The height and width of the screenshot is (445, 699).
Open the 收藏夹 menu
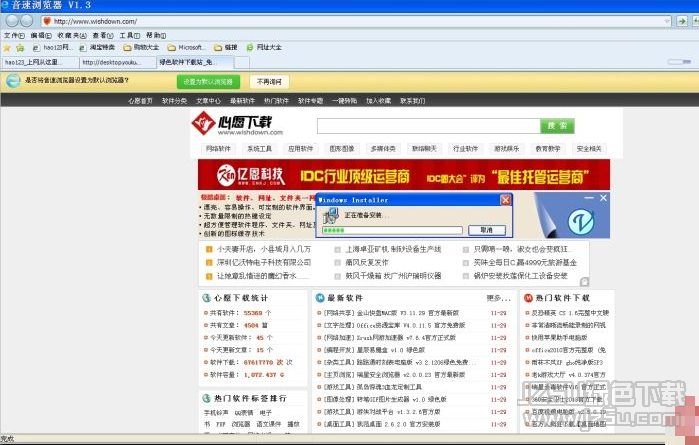(72, 35)
